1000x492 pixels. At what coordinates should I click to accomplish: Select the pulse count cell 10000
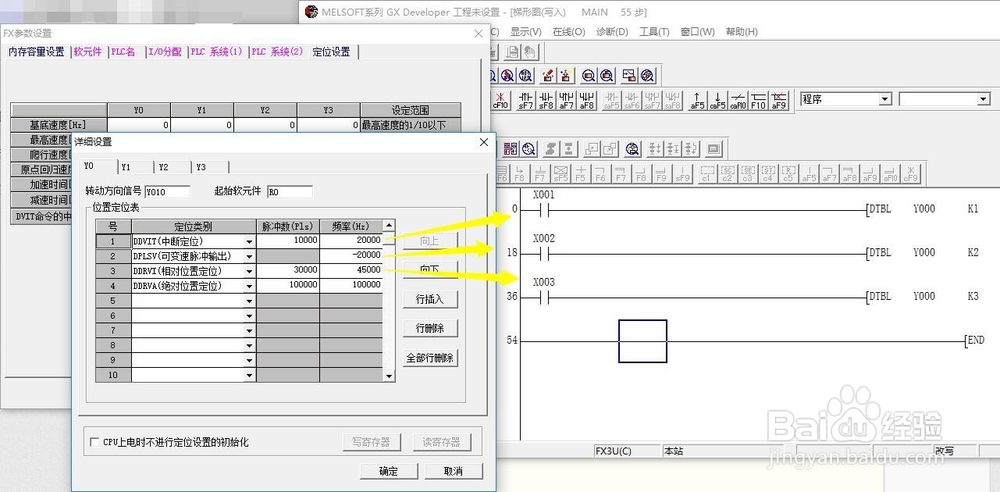click(x=288, y=241)
